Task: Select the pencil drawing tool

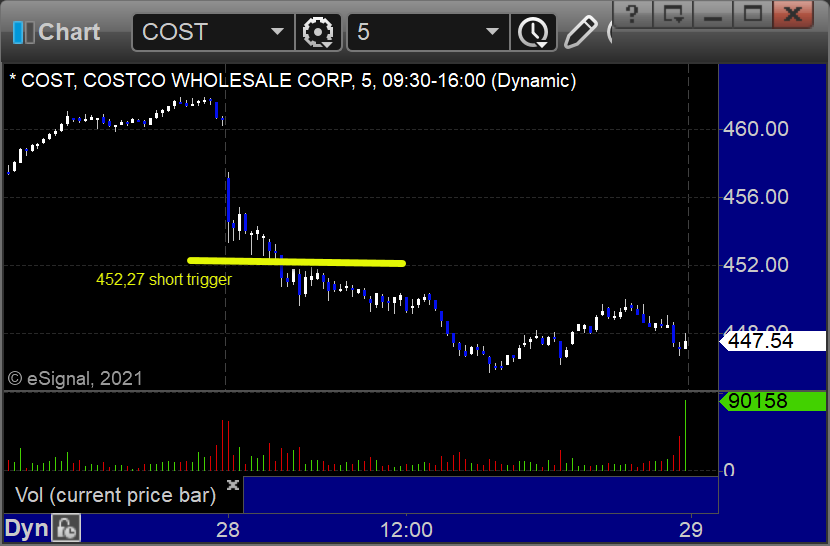Action: (581, 32)
